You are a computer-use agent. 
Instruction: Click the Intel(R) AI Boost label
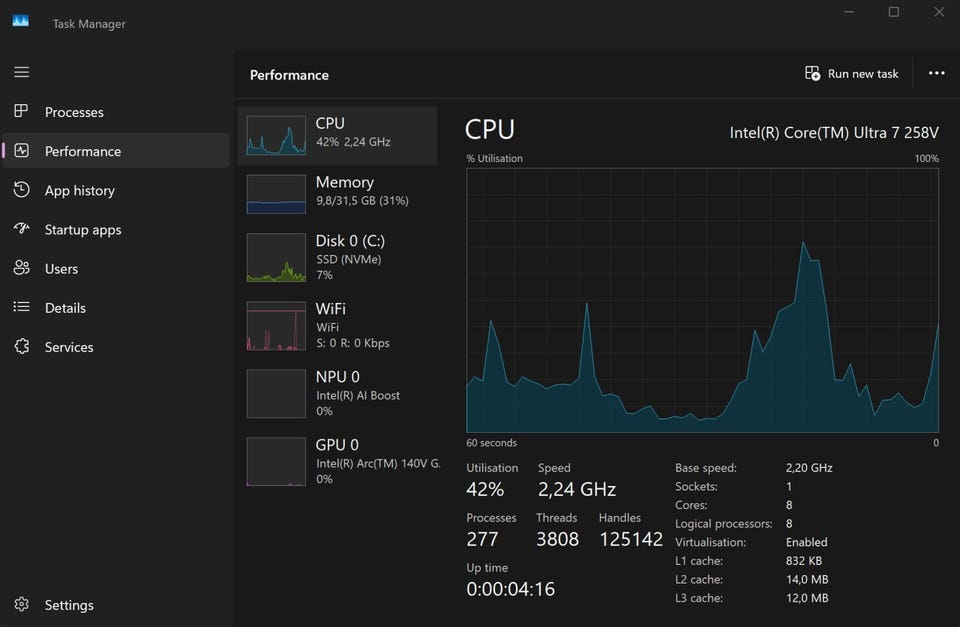(x=358, y=396)
